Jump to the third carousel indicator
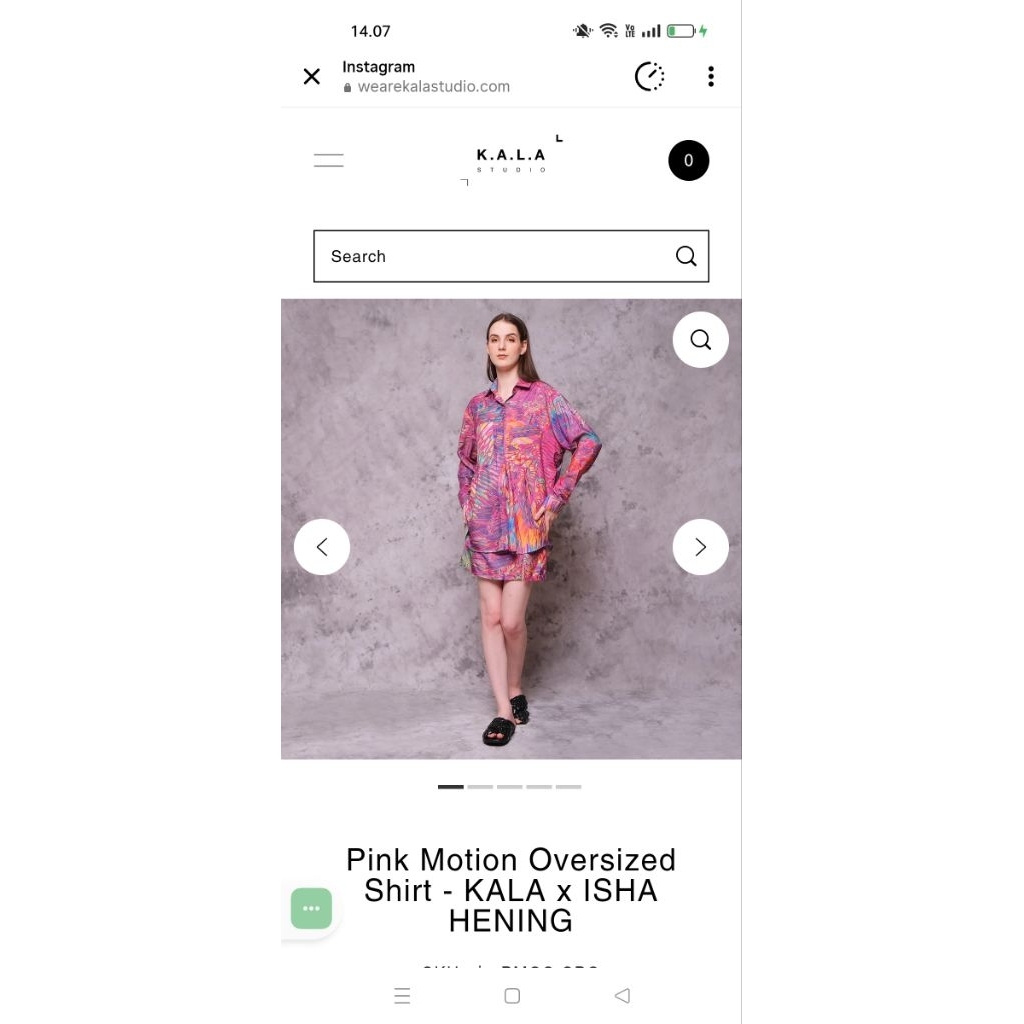This screenshot has width=1024, height=1024. click(510, 787)
